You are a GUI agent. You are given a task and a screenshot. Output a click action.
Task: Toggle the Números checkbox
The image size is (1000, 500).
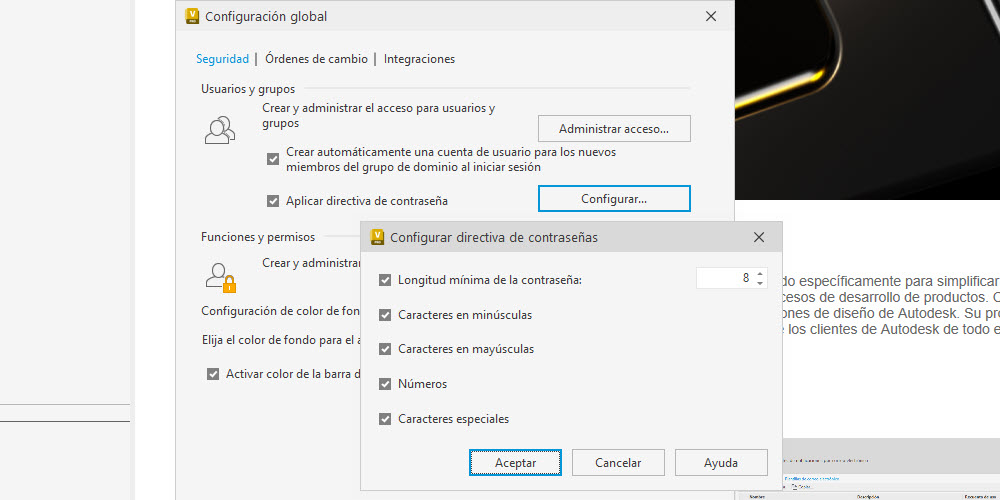[385, 384]
